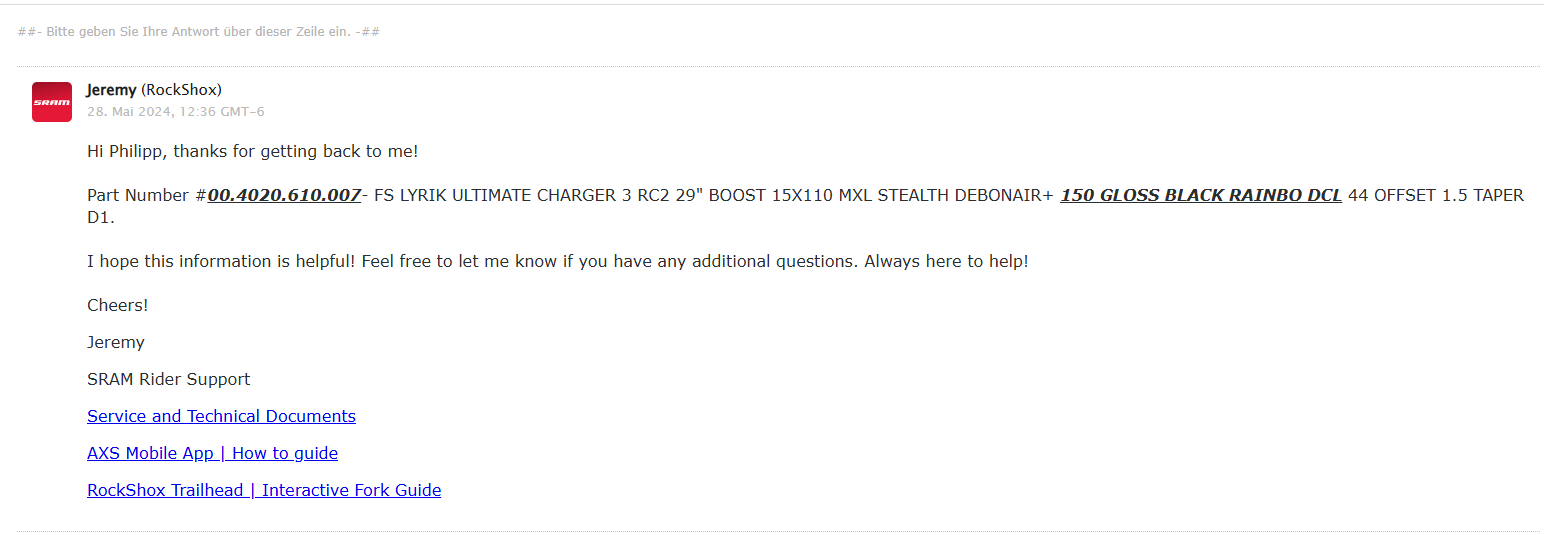Click the 'Cheers!' sign-off text
The image size is (1544, 535).
coord(117,305)
